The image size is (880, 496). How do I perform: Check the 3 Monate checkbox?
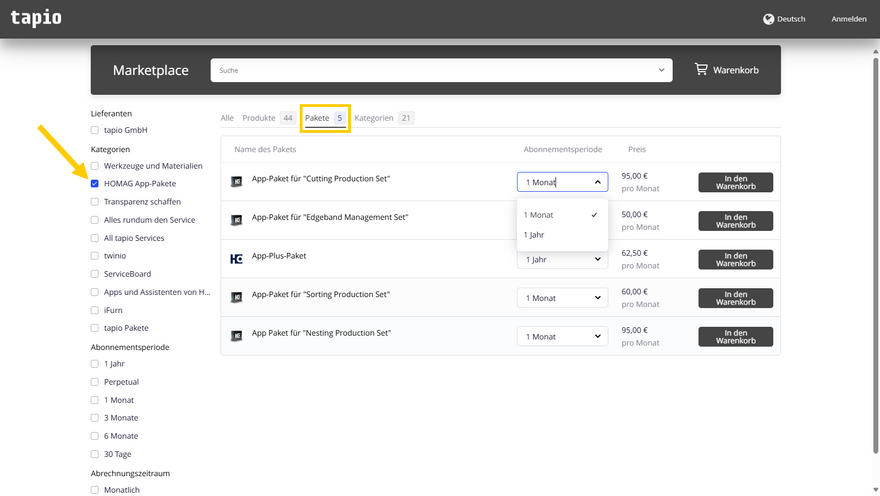[x=94, y=417]
